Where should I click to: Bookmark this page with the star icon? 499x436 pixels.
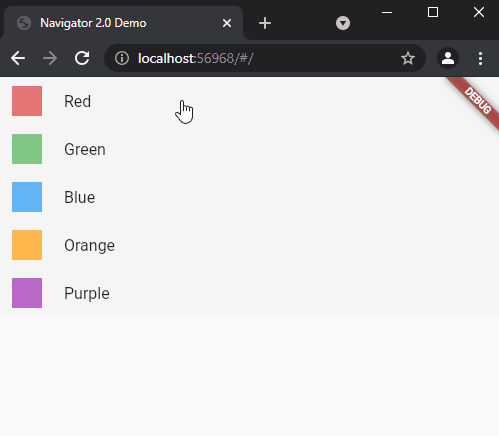(408, 58)
